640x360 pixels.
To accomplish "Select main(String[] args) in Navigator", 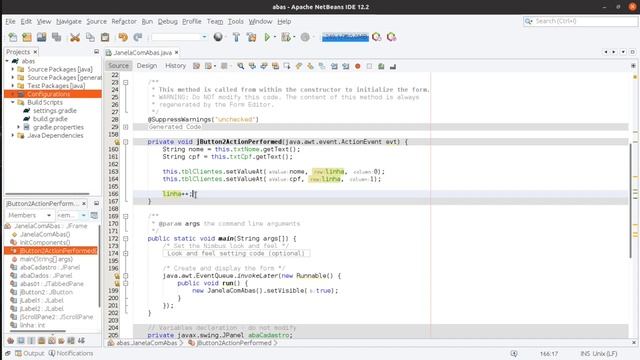I will point(46,259).
